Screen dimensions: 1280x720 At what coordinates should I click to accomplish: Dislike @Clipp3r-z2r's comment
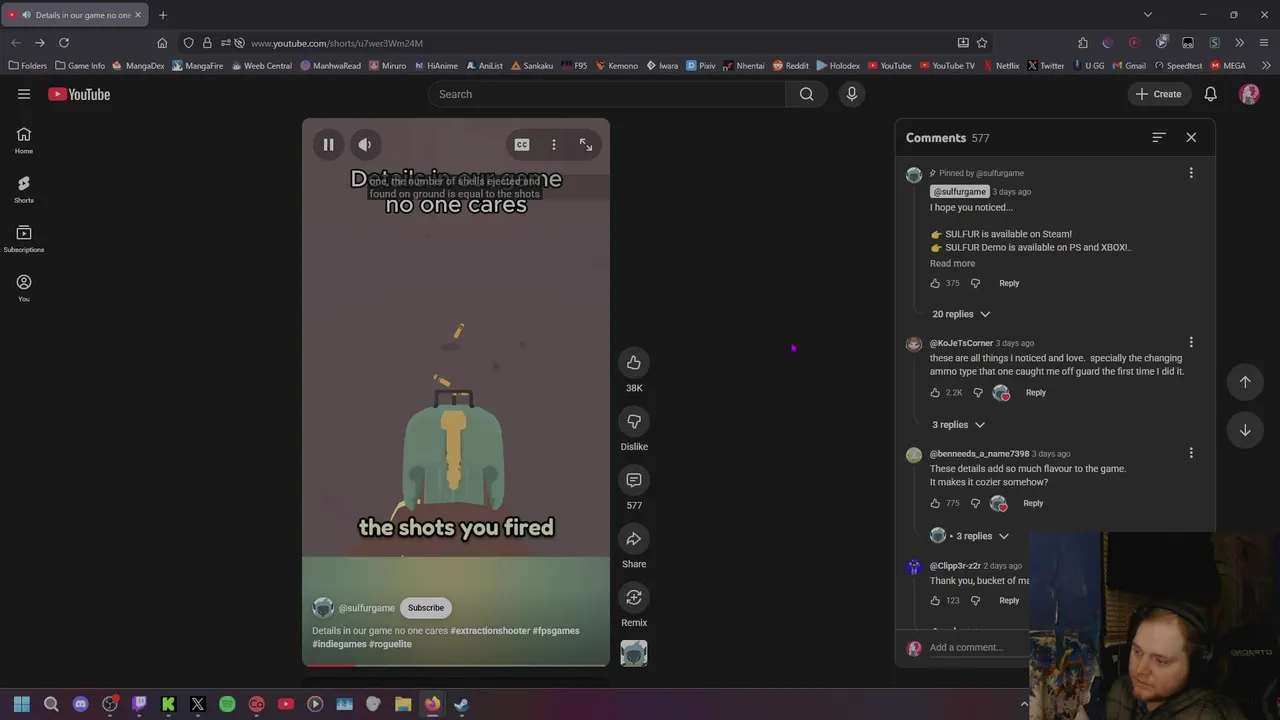pos(975,601)
